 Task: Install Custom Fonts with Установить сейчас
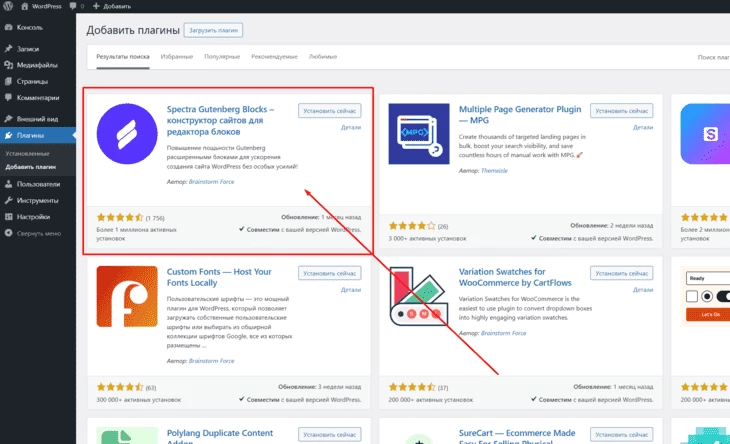coord(330,273)
